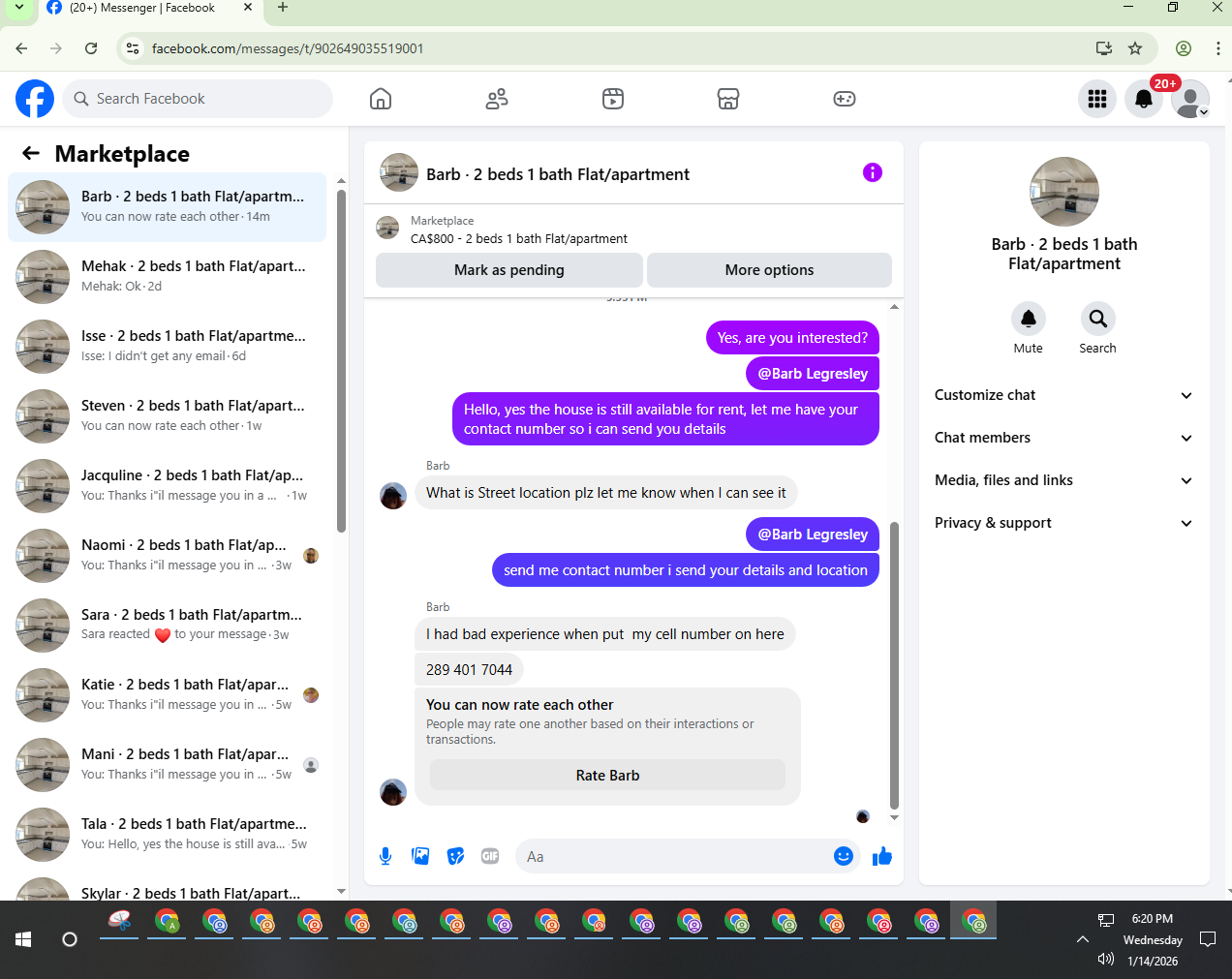
Task: Open the taskbar volume icon
Action: (1106, 960)
